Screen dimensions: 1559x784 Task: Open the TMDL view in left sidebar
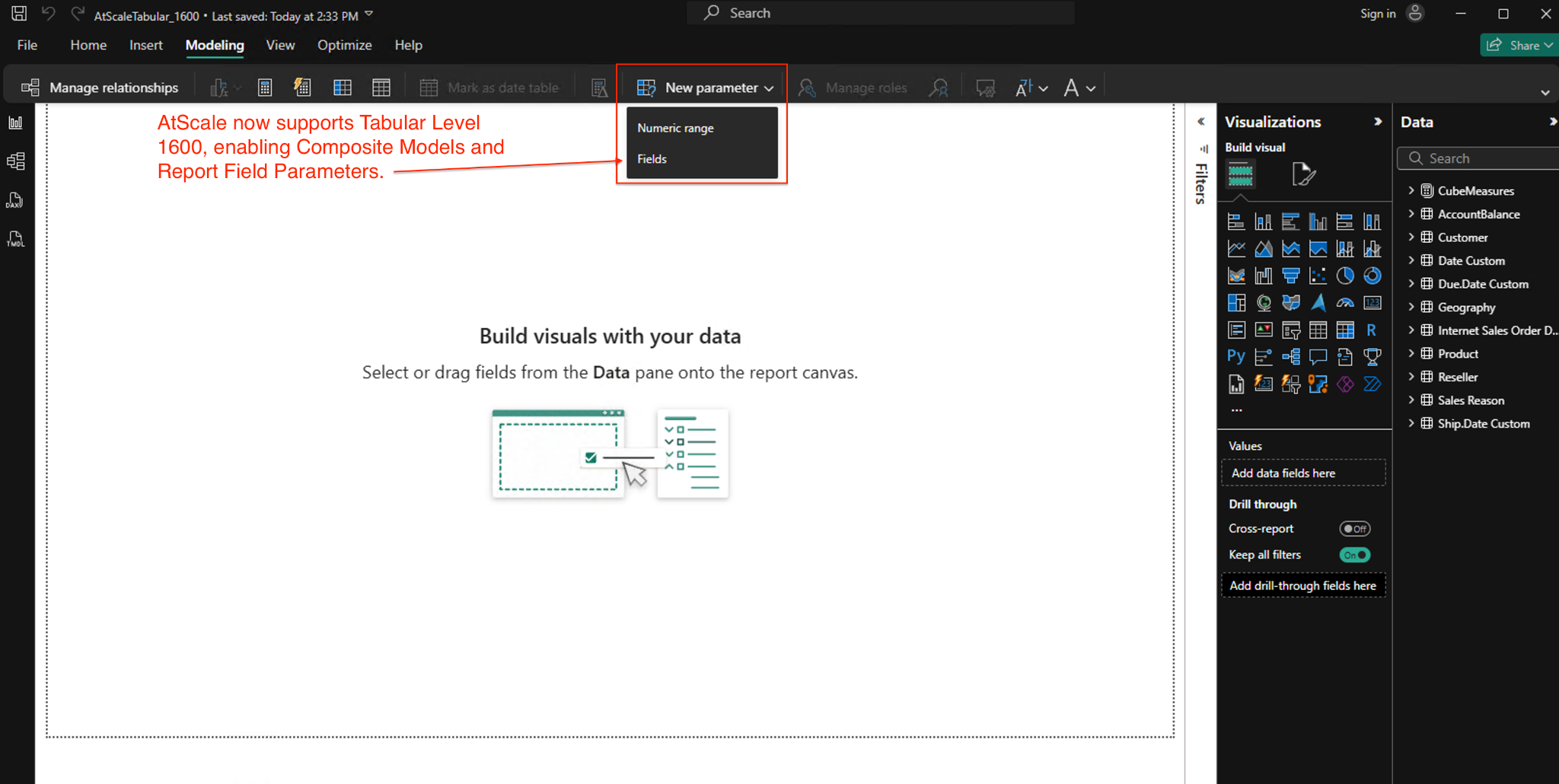[x=15, y=239]
